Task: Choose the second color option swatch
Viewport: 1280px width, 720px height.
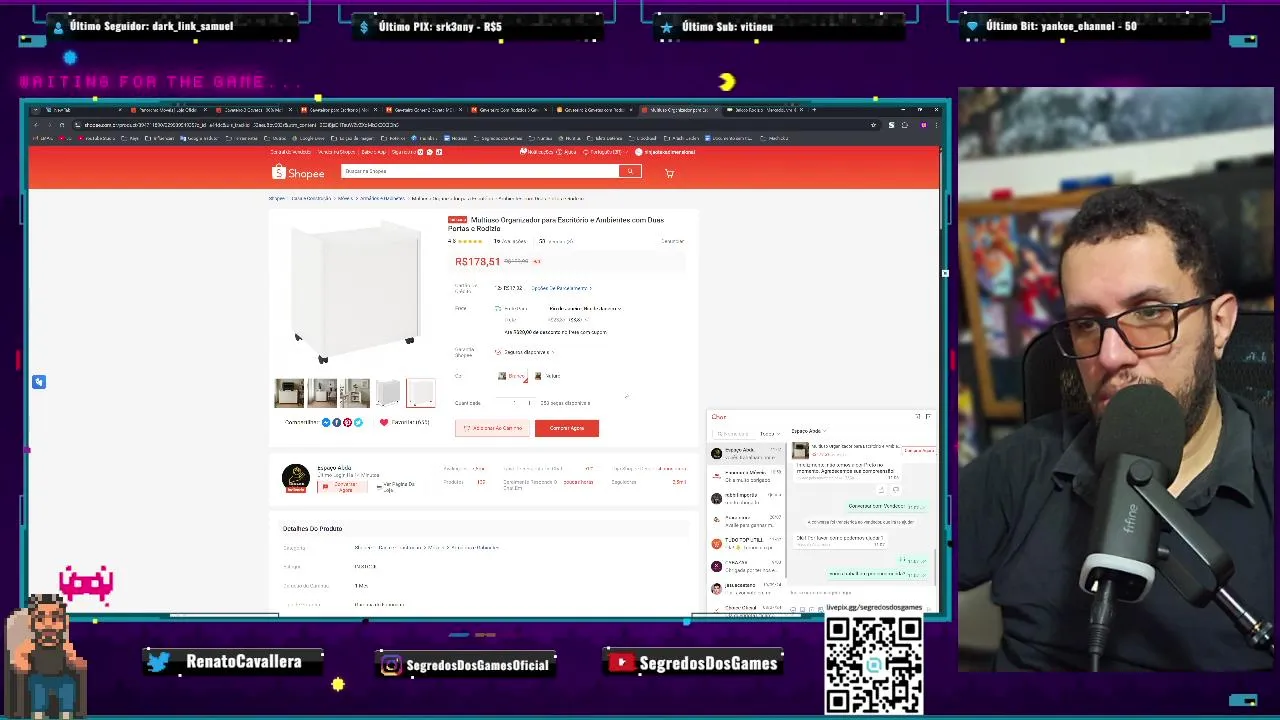Action: click(548, 376)
